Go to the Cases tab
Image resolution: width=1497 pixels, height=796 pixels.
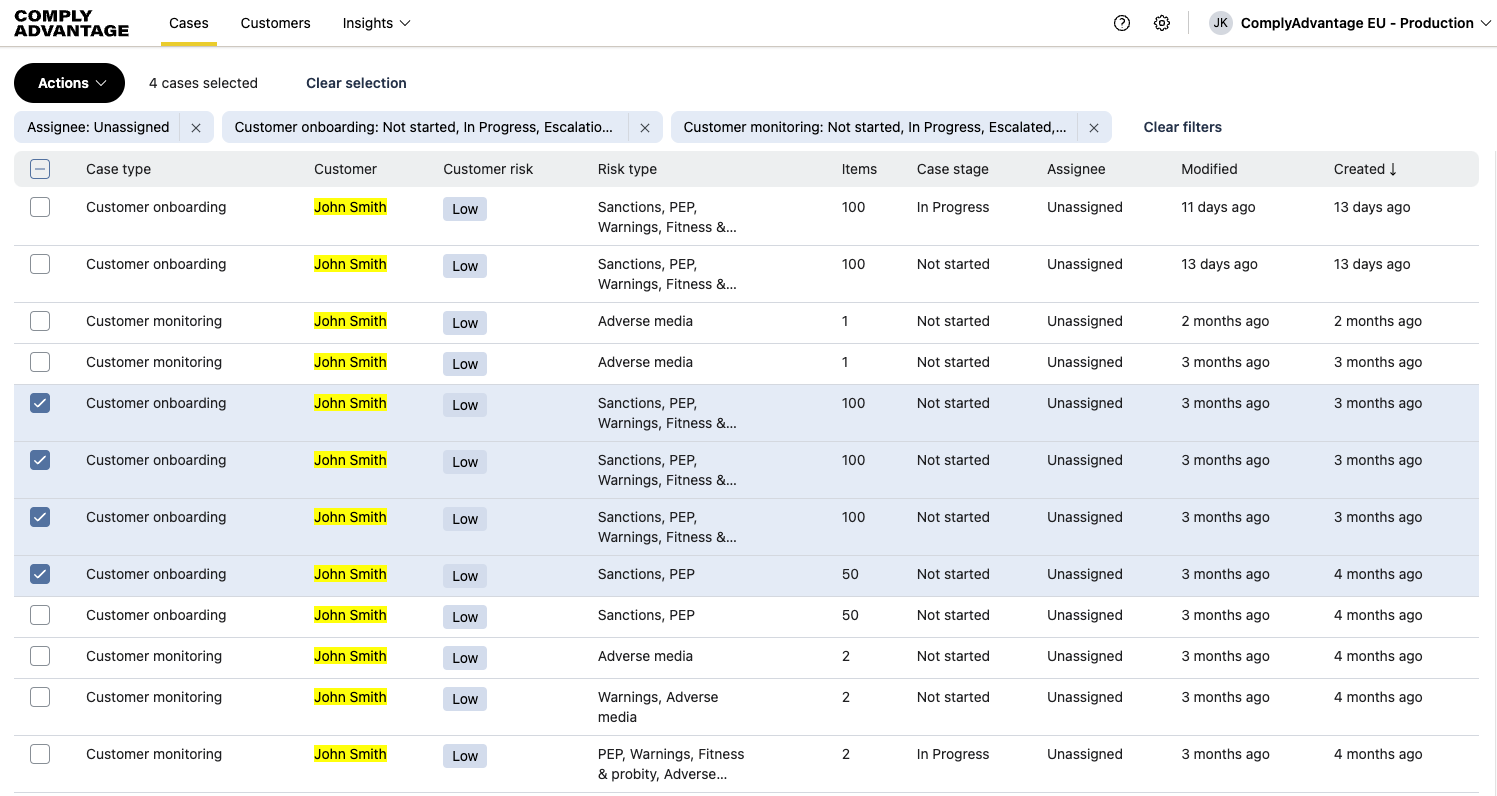tap(188, 23)
